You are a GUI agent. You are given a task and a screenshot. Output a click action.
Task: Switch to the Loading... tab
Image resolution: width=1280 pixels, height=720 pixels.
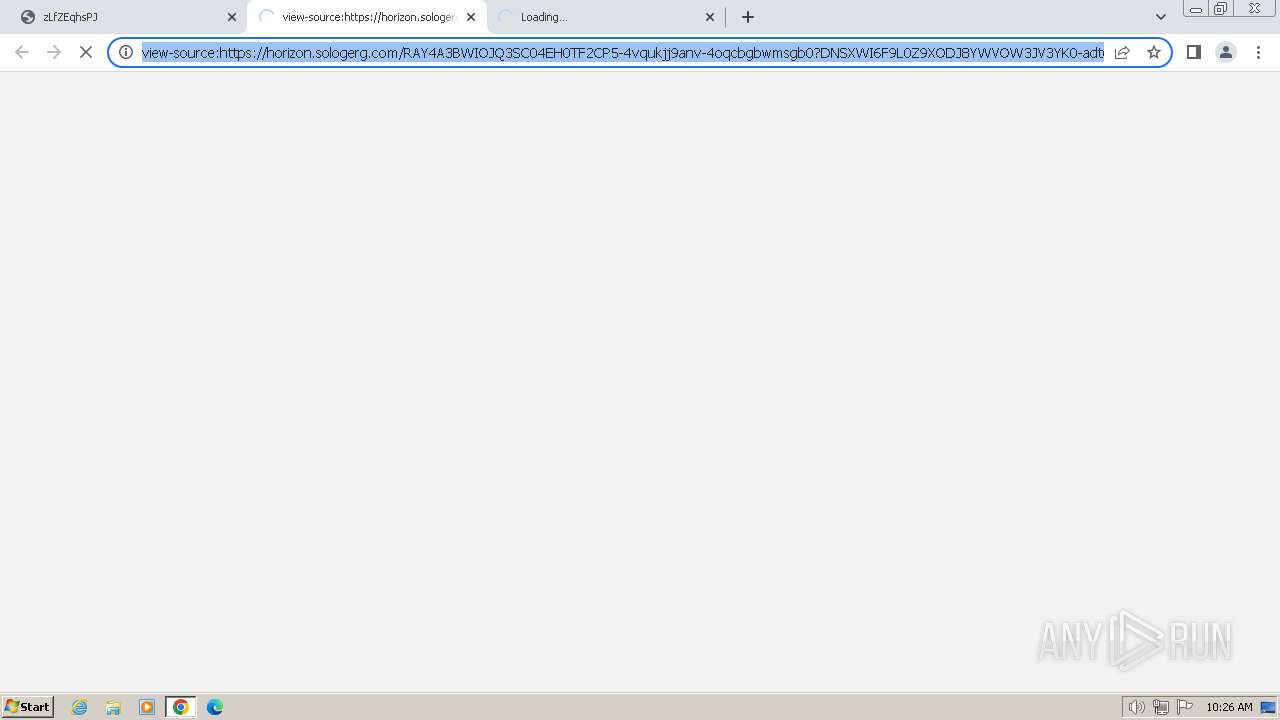pos(606,17)
